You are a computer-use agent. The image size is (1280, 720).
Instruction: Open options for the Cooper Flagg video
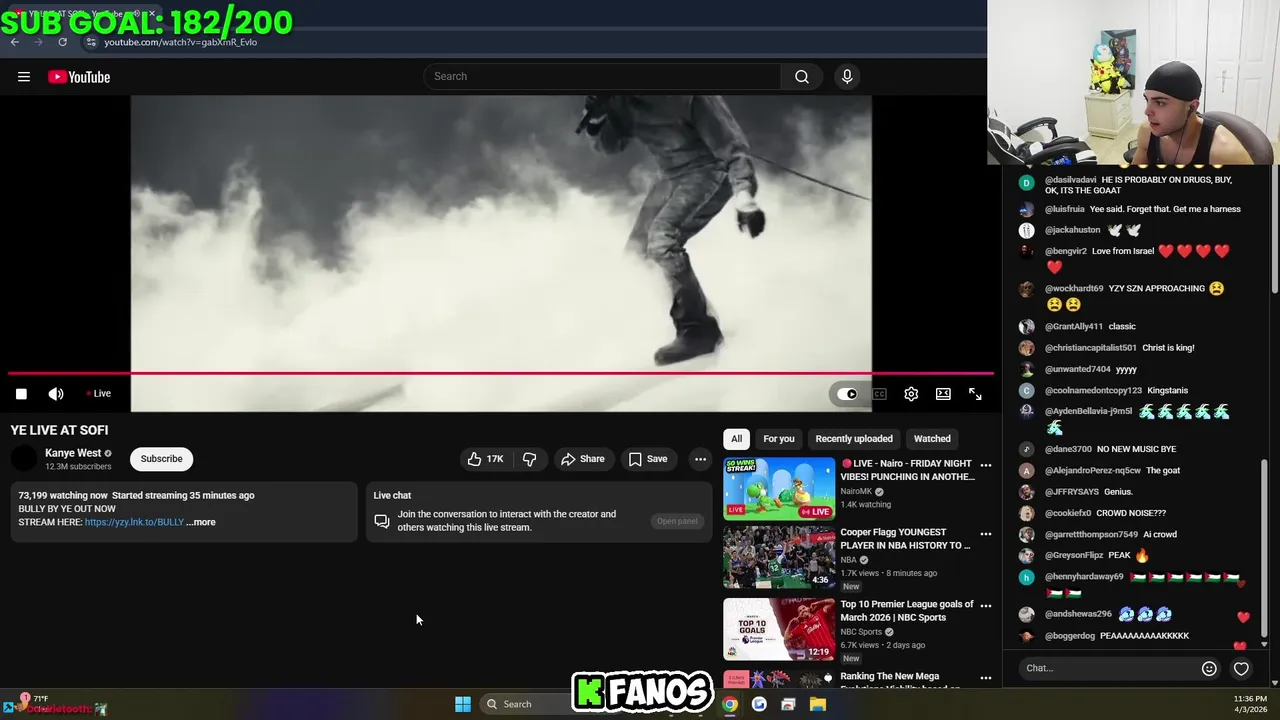985,534
